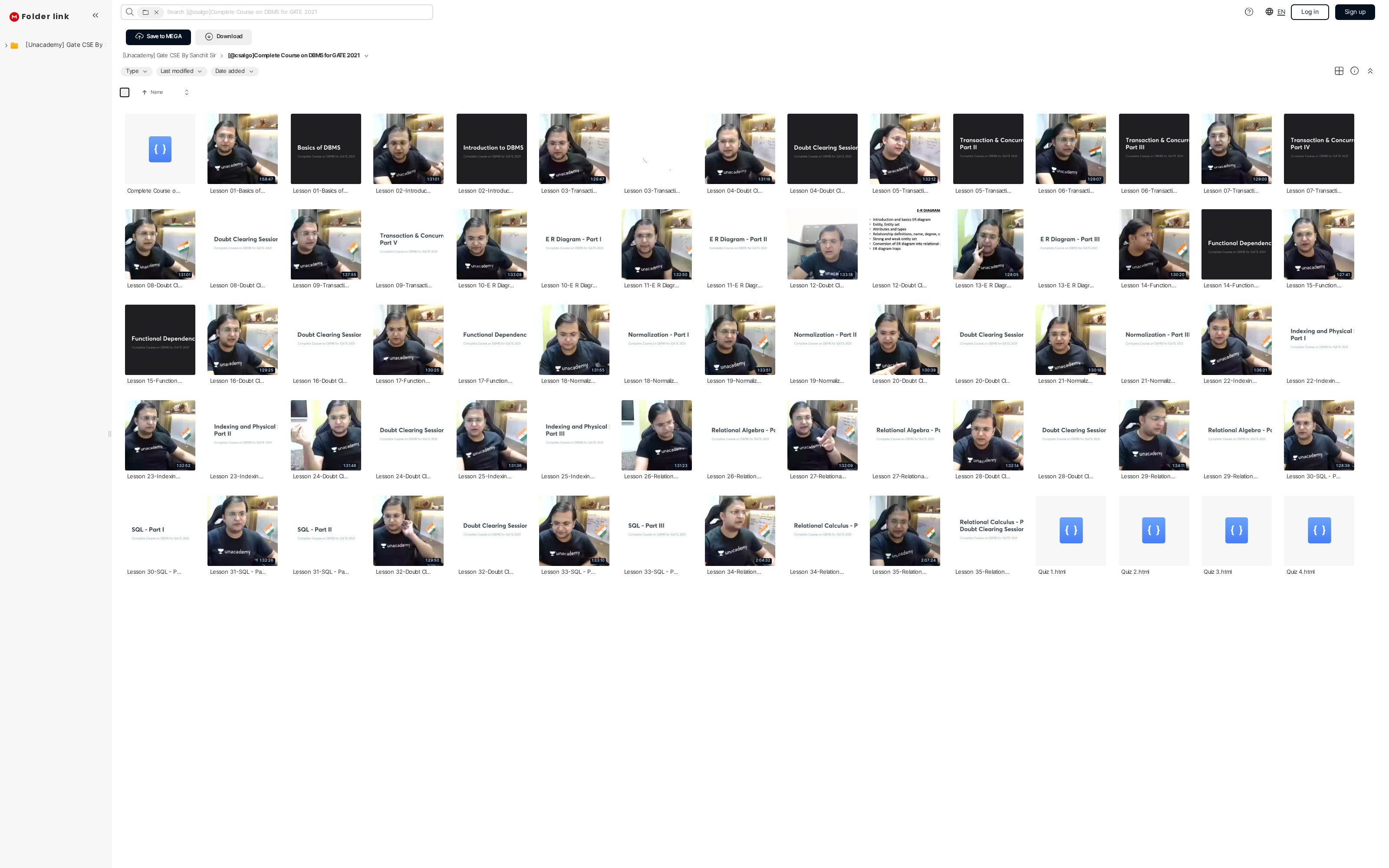Expand the Unacademy Gate CSE tree folder
1389x868 pixels.
click(7, 45)
